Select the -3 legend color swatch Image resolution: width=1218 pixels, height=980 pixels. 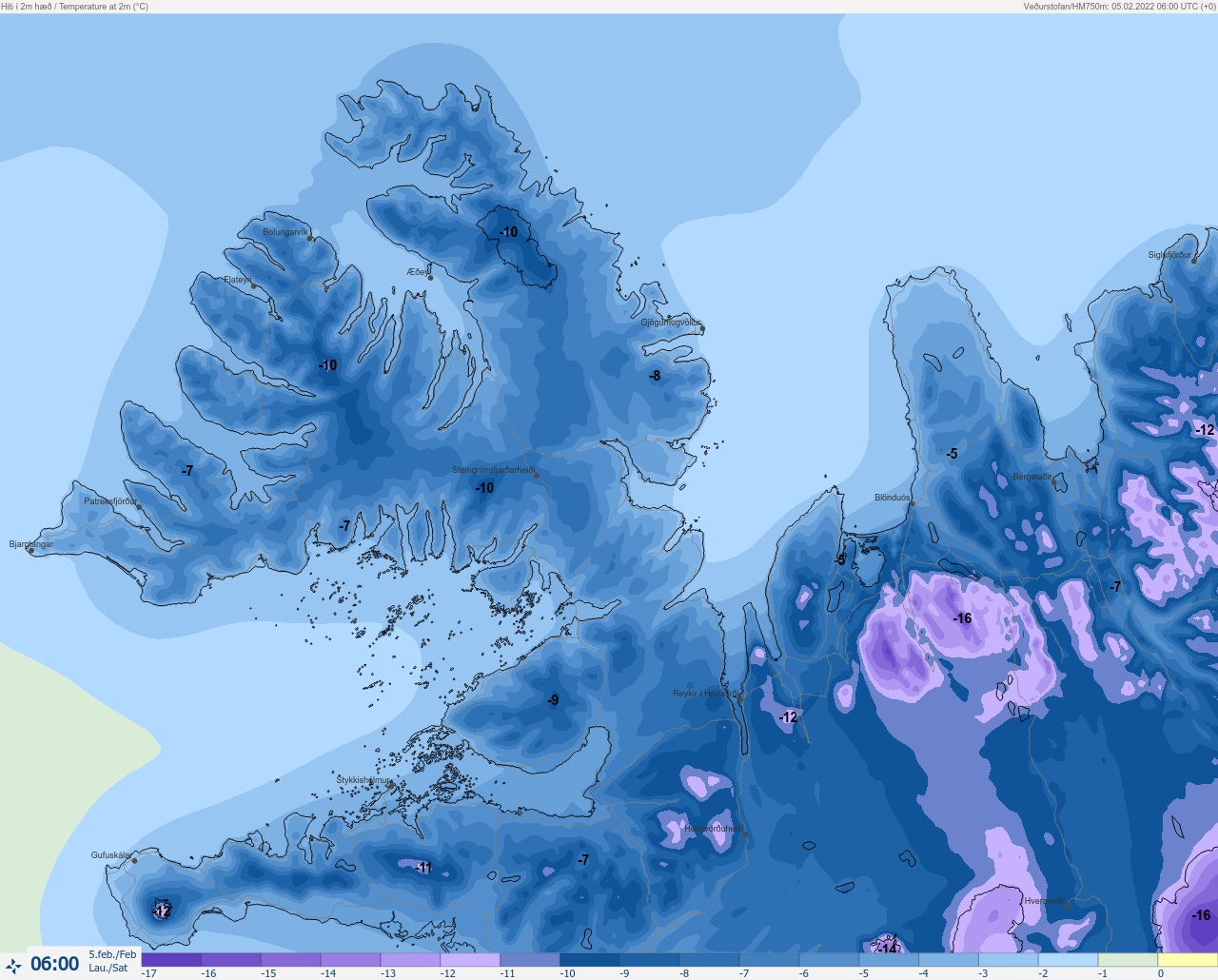coord(1008,960)
